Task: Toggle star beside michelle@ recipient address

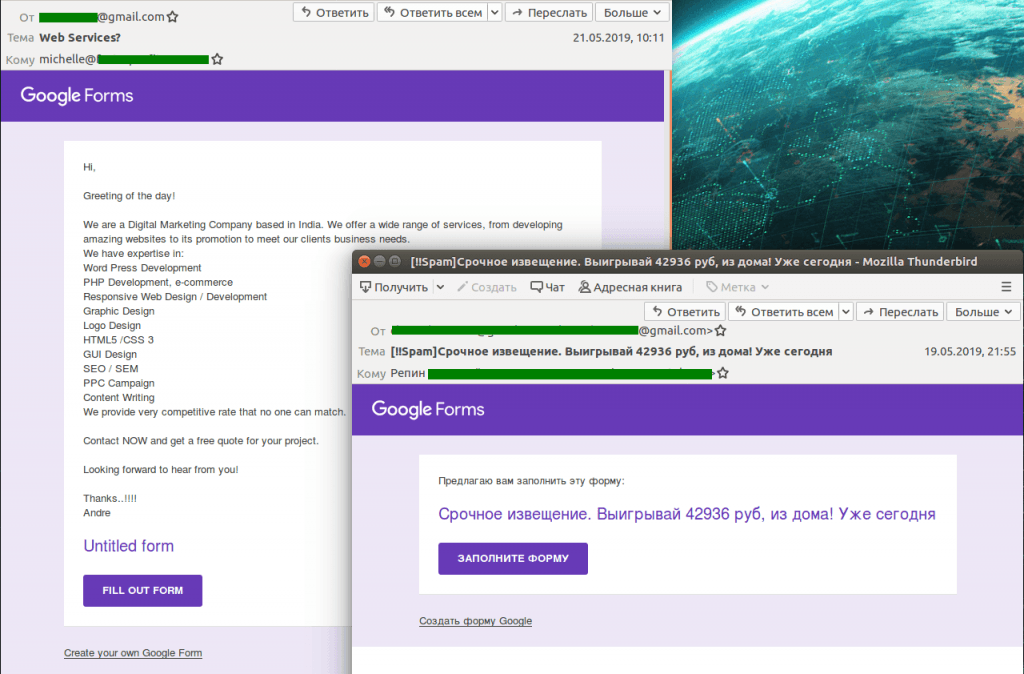Action: click(x=217, y=59)
